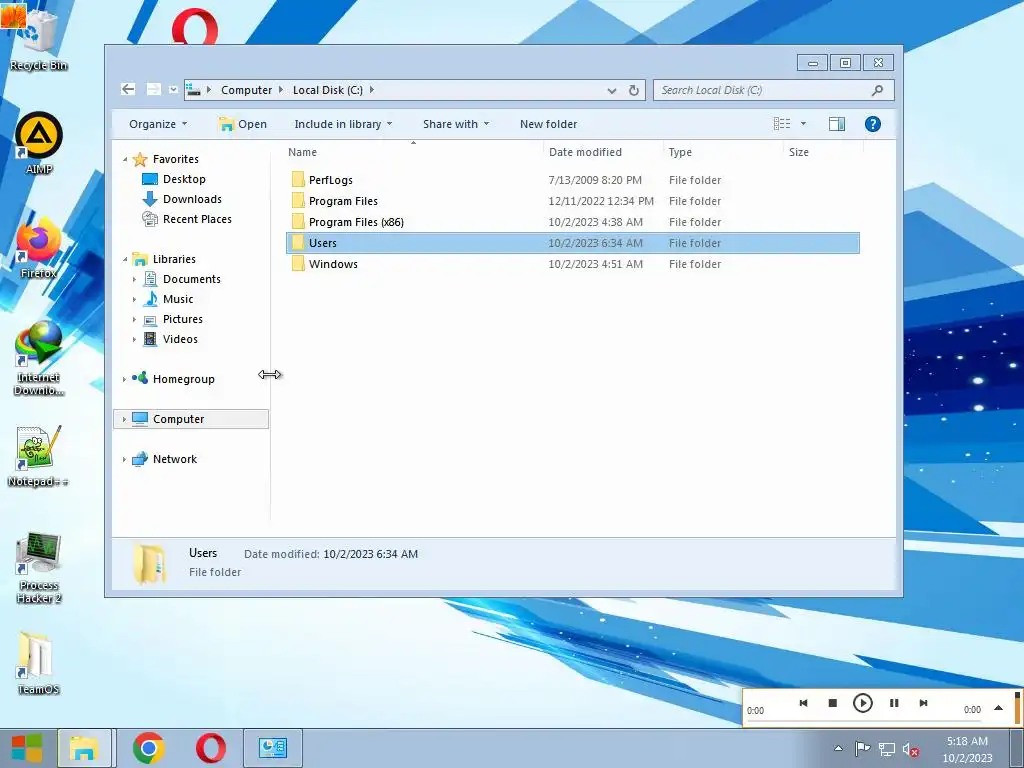Open the Notepad++ desktop shortcut
The height and width of the screenshot is (768, 1024).
(x=39, y=456)
